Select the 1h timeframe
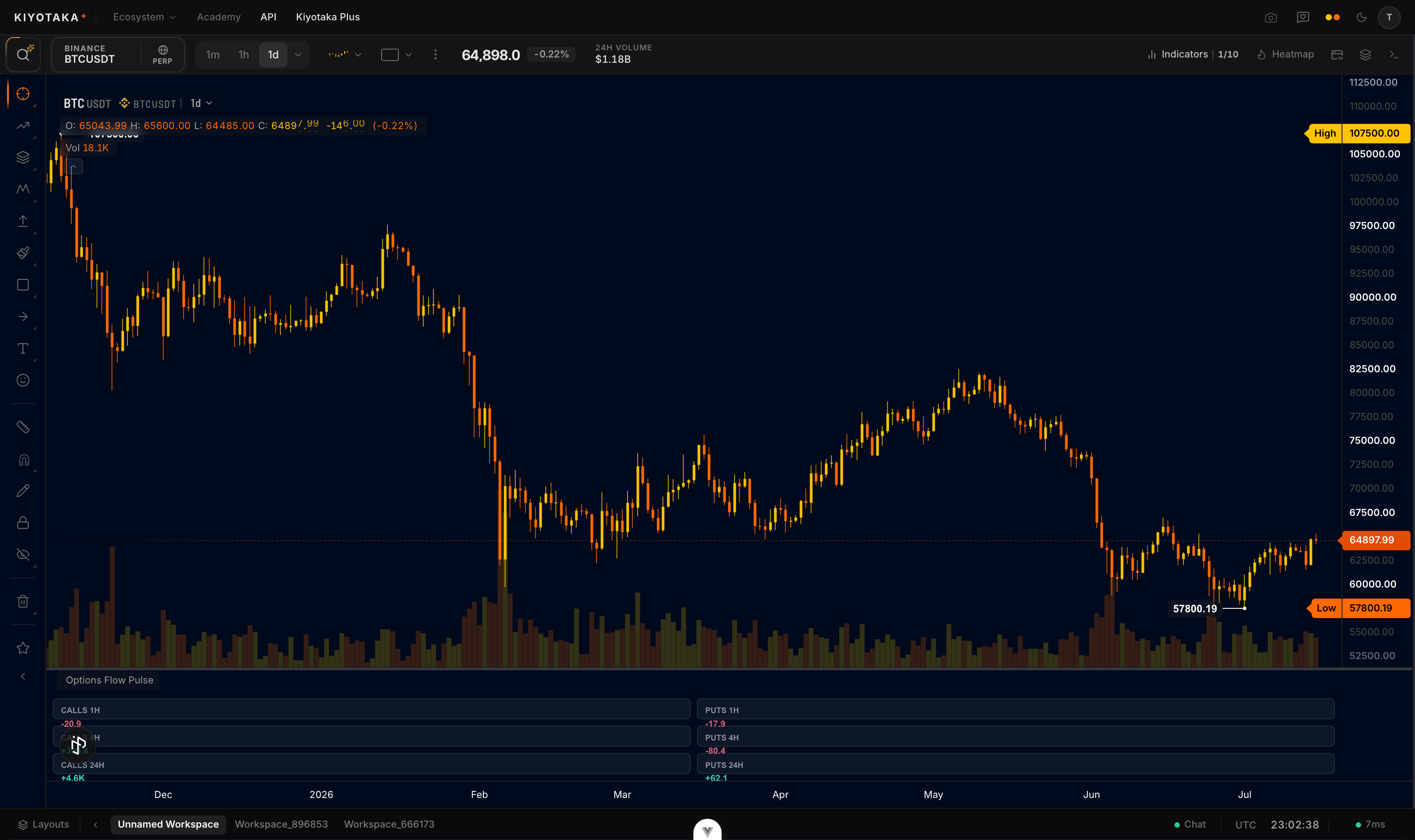Image resolution: width=1415 pixels, height=840 pixels. [243, 54]
